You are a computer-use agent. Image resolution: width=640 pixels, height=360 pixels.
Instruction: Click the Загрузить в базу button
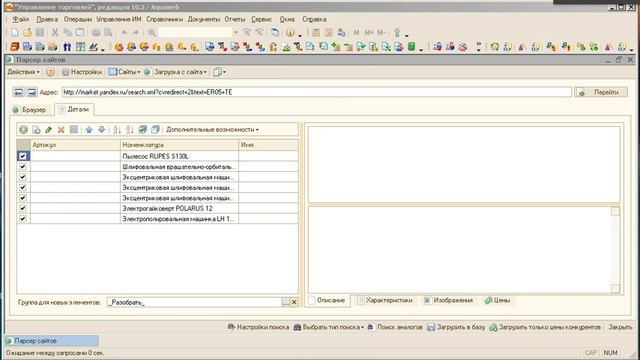(456, 327)
